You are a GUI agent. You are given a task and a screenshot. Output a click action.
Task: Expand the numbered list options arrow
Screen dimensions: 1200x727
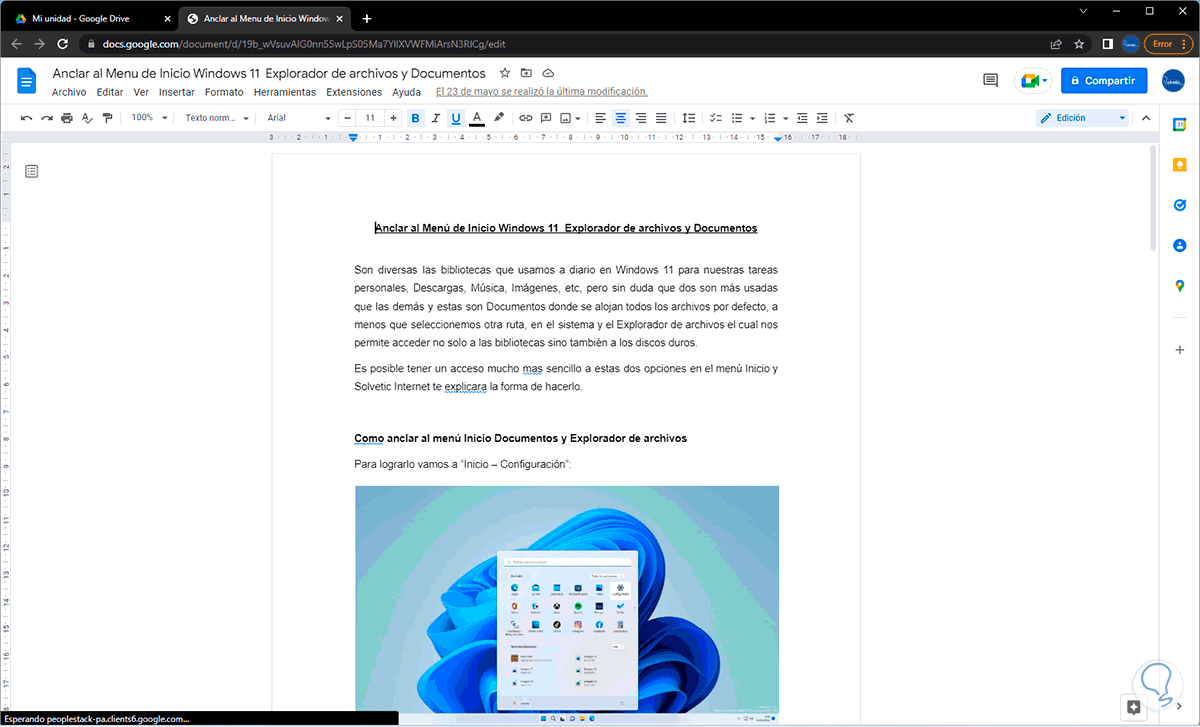point(786,118)
